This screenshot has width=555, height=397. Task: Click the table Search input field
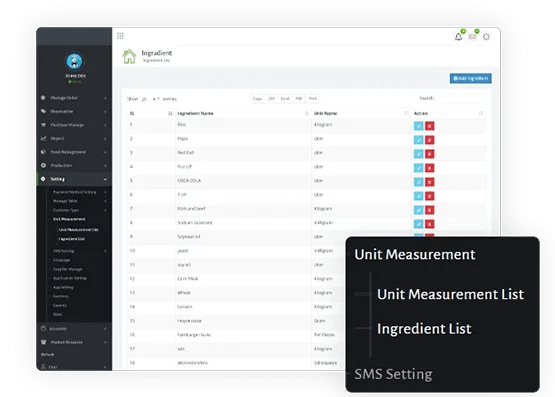460,98
